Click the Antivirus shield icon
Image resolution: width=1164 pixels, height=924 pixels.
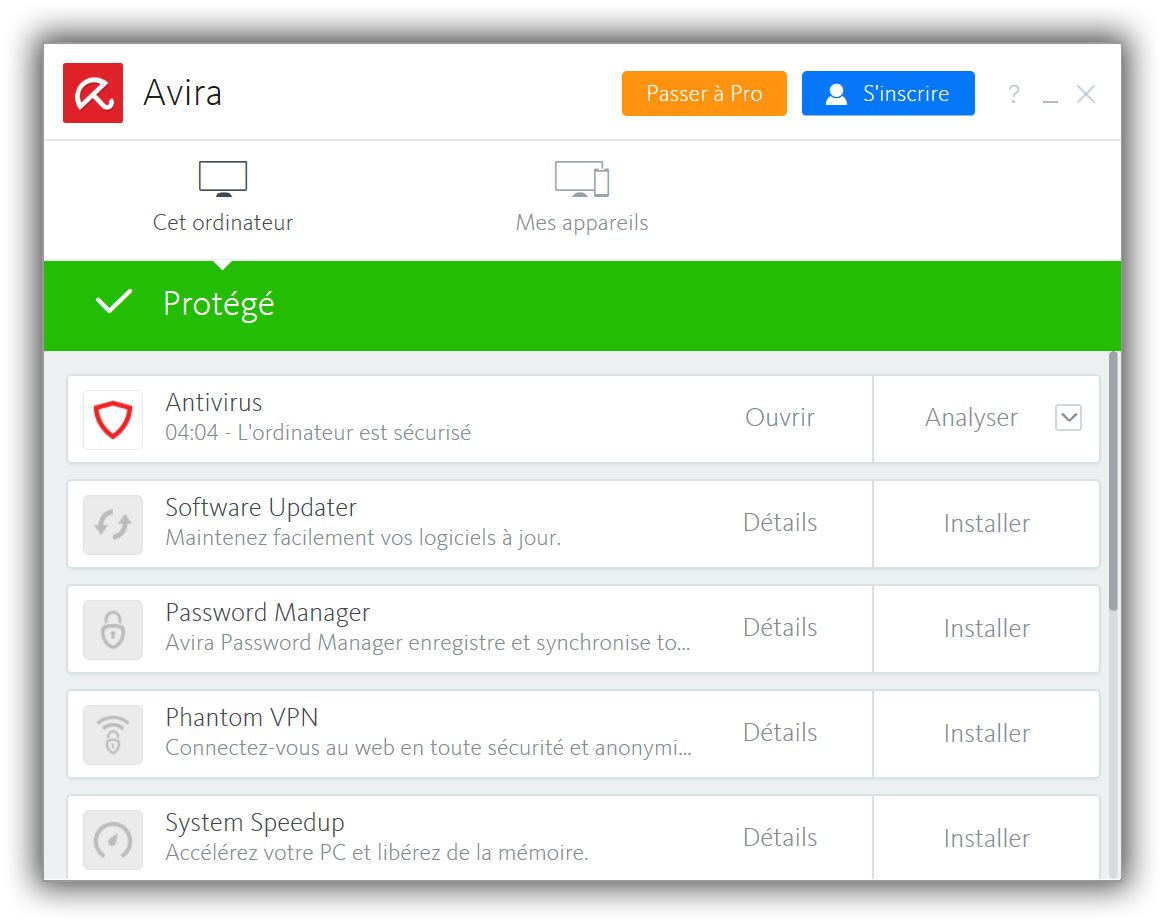tap(113, 419)
